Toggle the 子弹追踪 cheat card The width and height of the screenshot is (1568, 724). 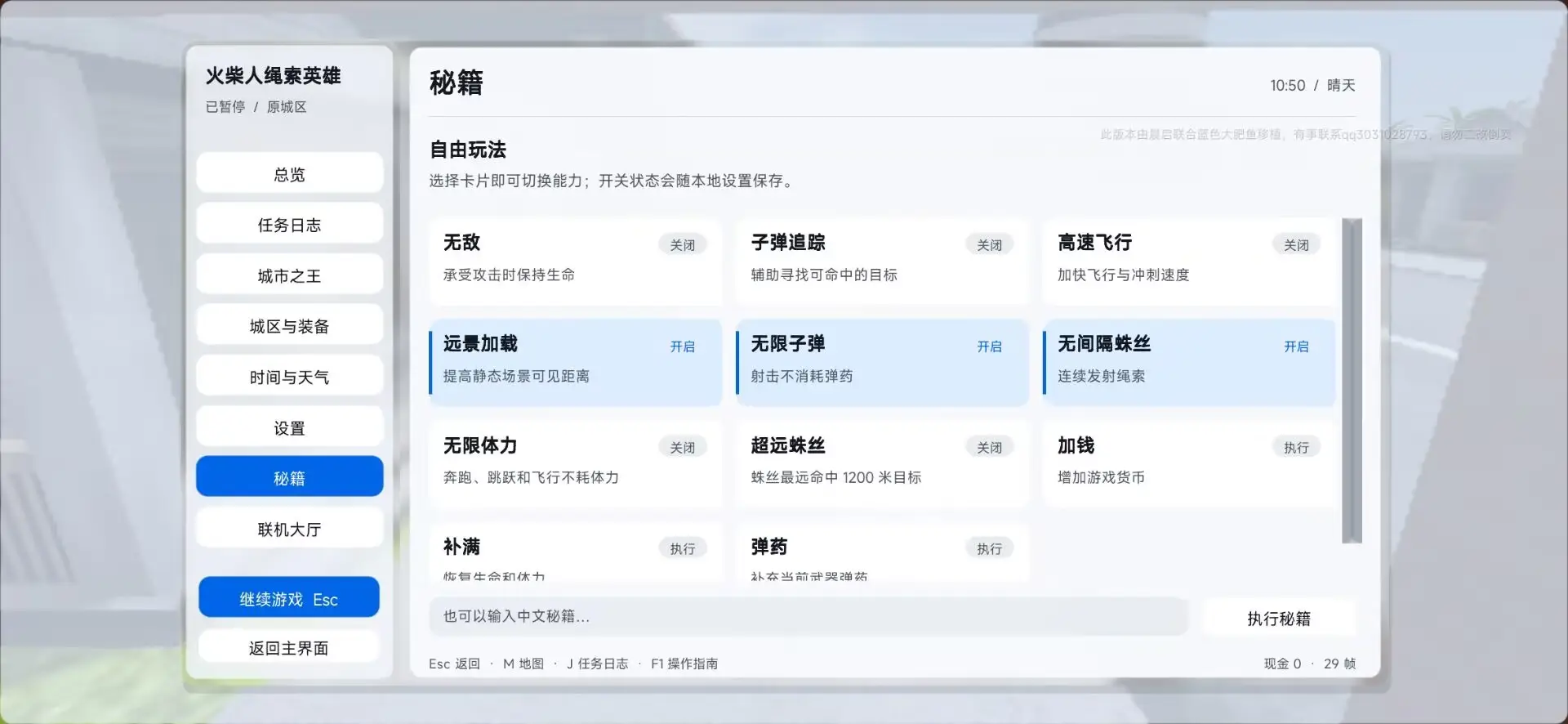[x=882, y=261]
